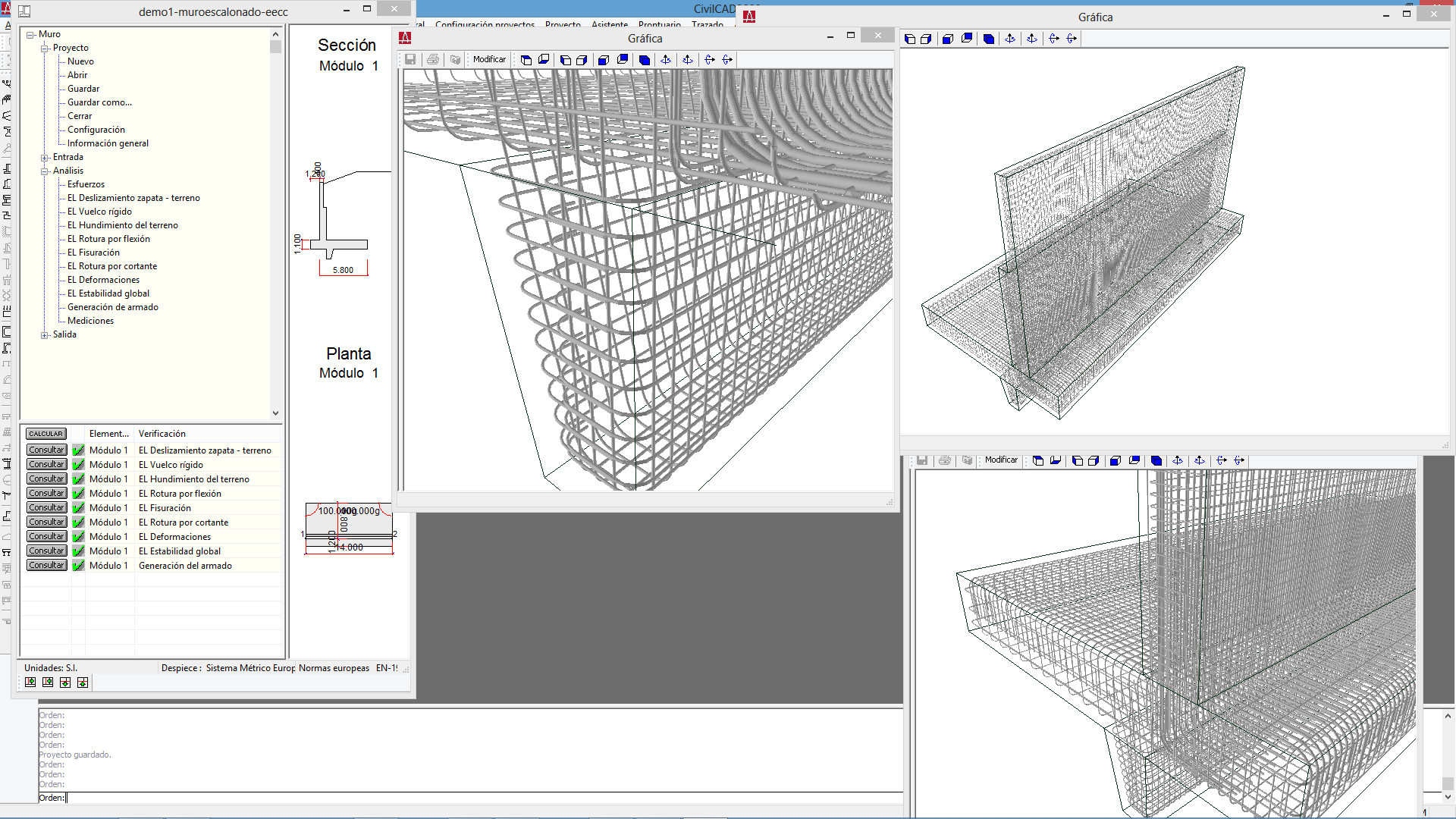1456x819 pixels.
Task: Select solid blue cube icon in the bottom-right Gráfica toolbar
Action: 1156,460
